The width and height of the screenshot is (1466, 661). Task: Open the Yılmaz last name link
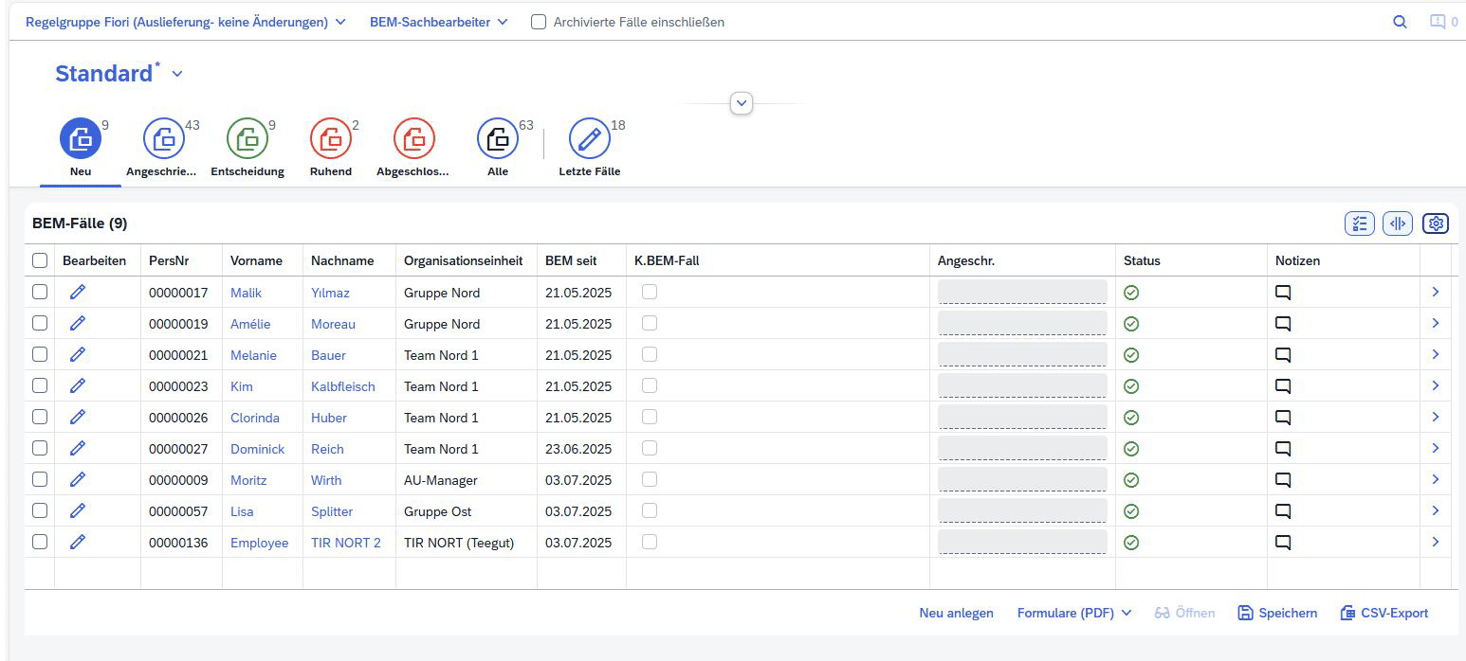330,293
